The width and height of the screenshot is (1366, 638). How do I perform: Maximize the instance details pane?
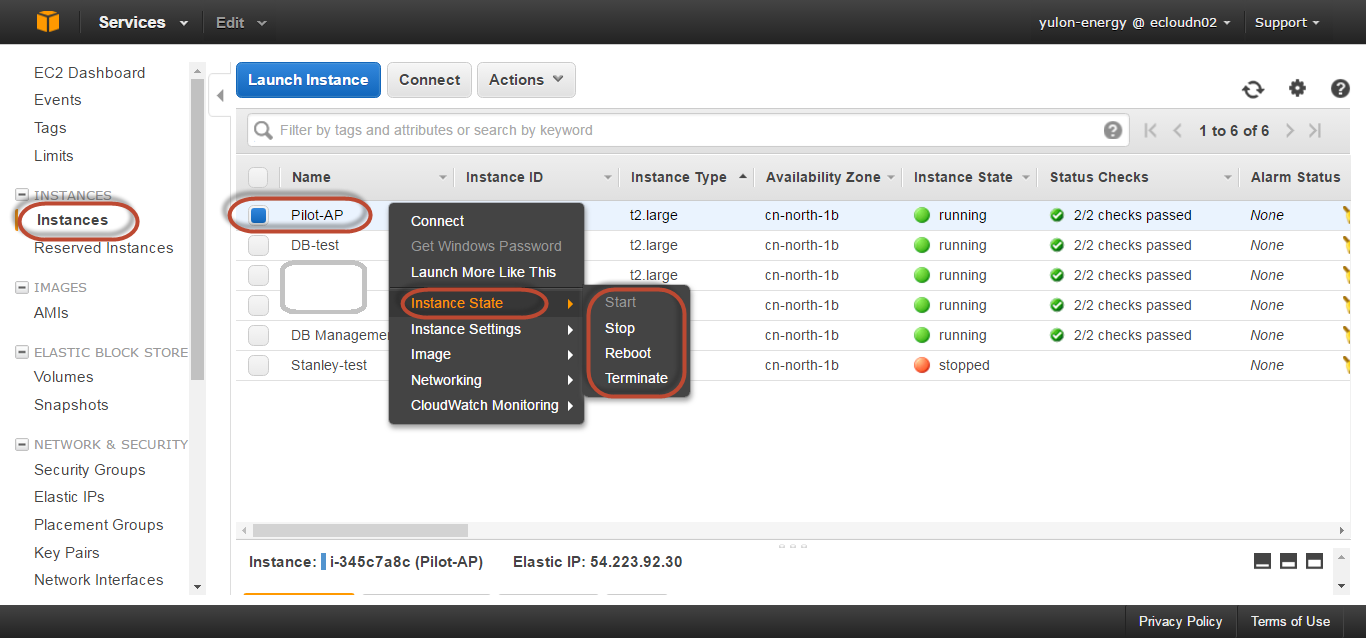click(1314, 561)
